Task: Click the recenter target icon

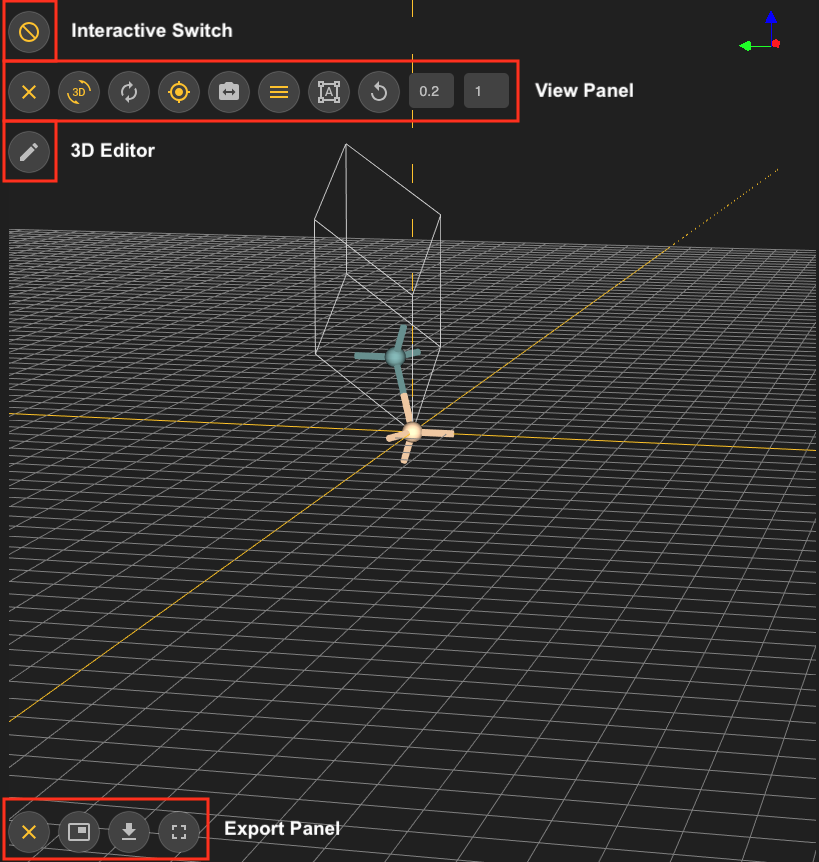Action: click(179, 92)
